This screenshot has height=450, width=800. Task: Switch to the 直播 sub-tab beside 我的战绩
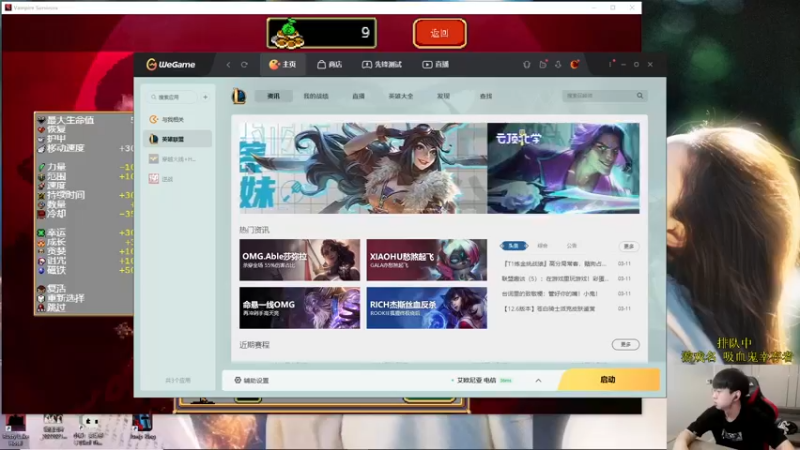pos(359,96)
